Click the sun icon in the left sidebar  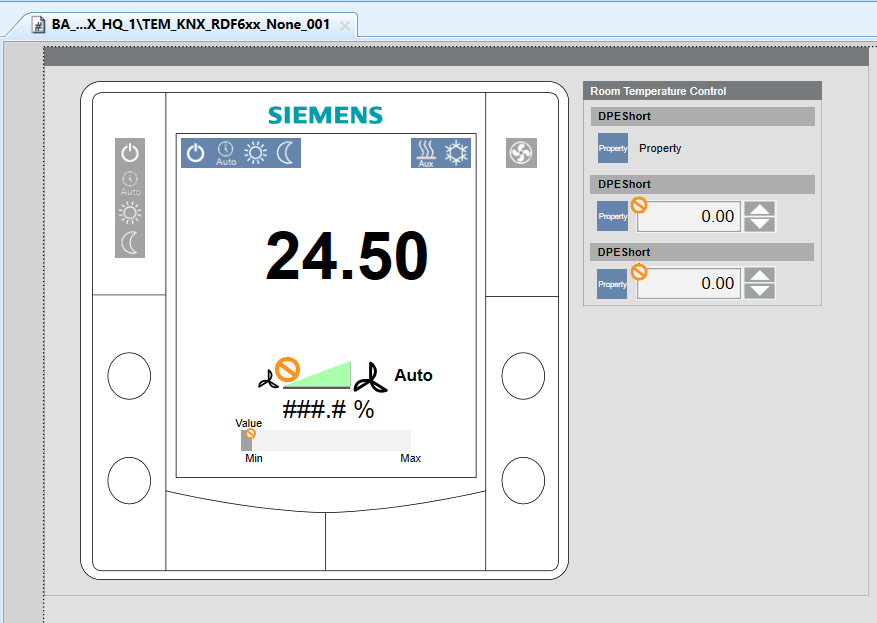[129, 210]
